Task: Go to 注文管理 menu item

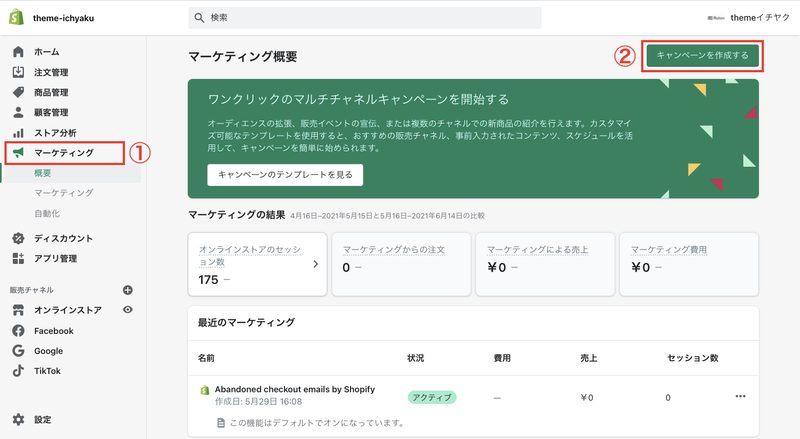Action: 51,72
